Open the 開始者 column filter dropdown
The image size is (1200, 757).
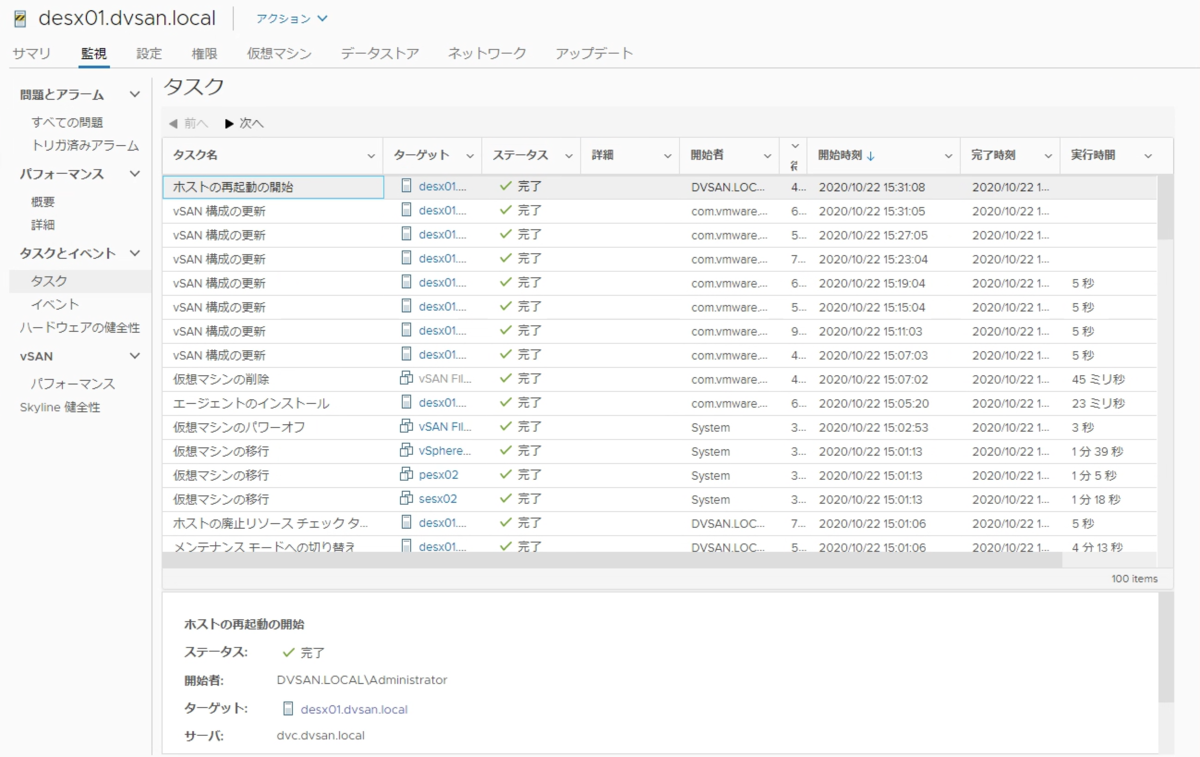click(x=767, y=156)
